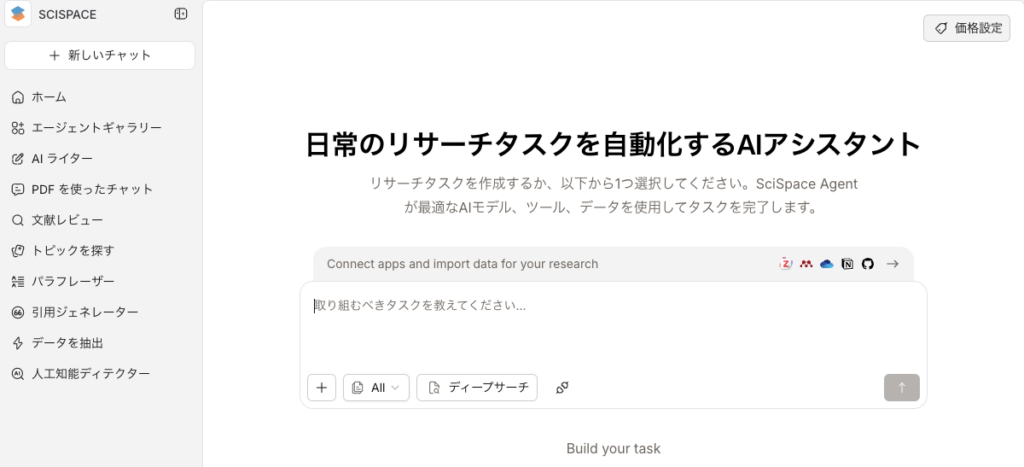The height and width of the screenshot is (467, 1024).
Task: Click the Mendeley app icon
Action: point(806,264)
